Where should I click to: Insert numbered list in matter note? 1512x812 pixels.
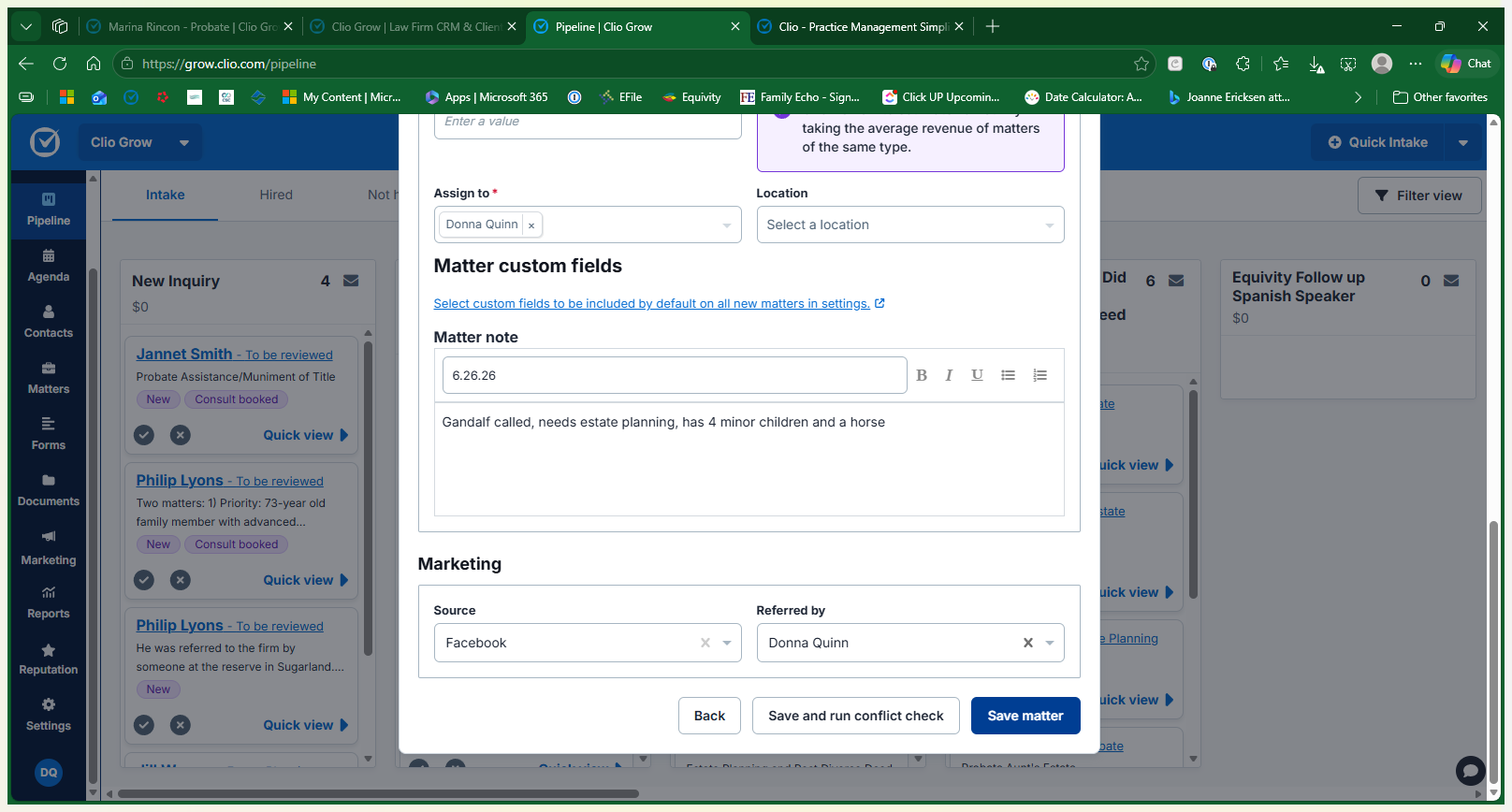(1039, 375)
